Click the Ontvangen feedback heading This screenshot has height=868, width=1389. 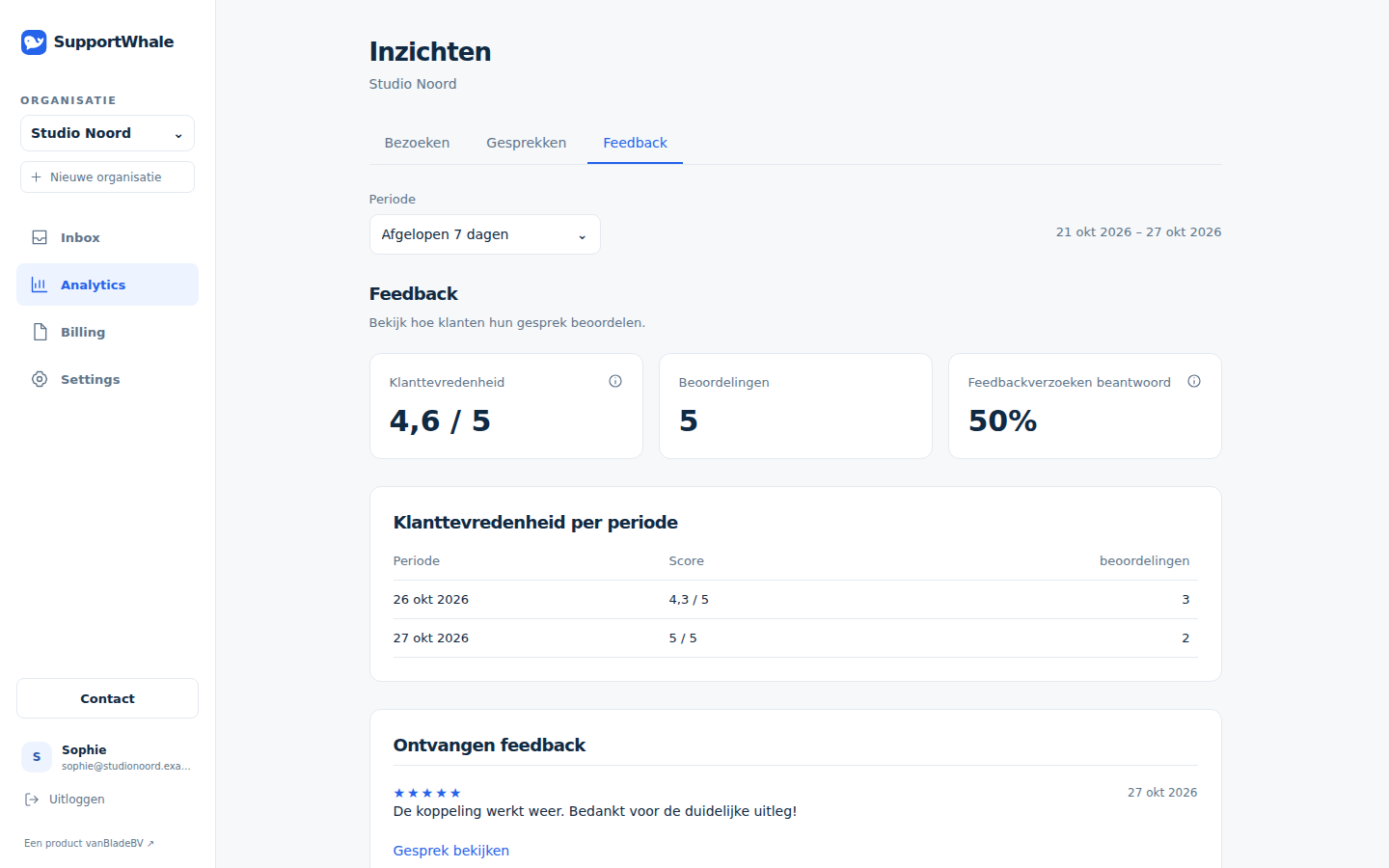pyautogui.click(x=489, y=746)
